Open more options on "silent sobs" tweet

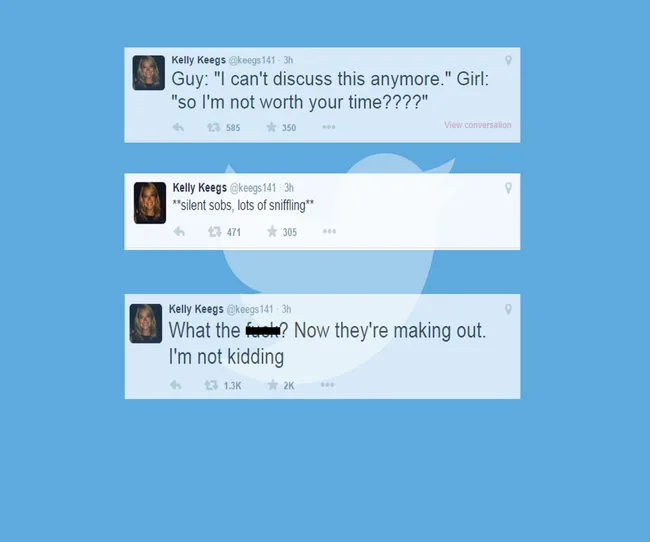coord(330,231)
